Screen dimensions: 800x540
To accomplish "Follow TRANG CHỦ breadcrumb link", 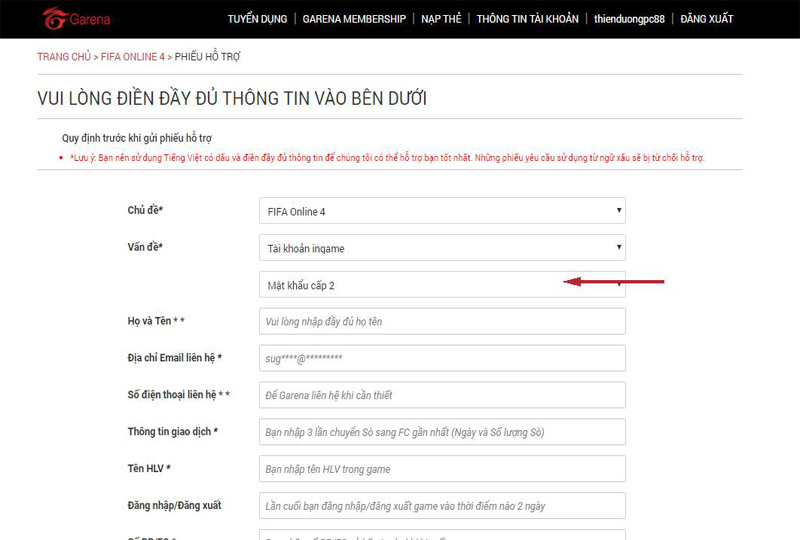I will tap(64, 57).
